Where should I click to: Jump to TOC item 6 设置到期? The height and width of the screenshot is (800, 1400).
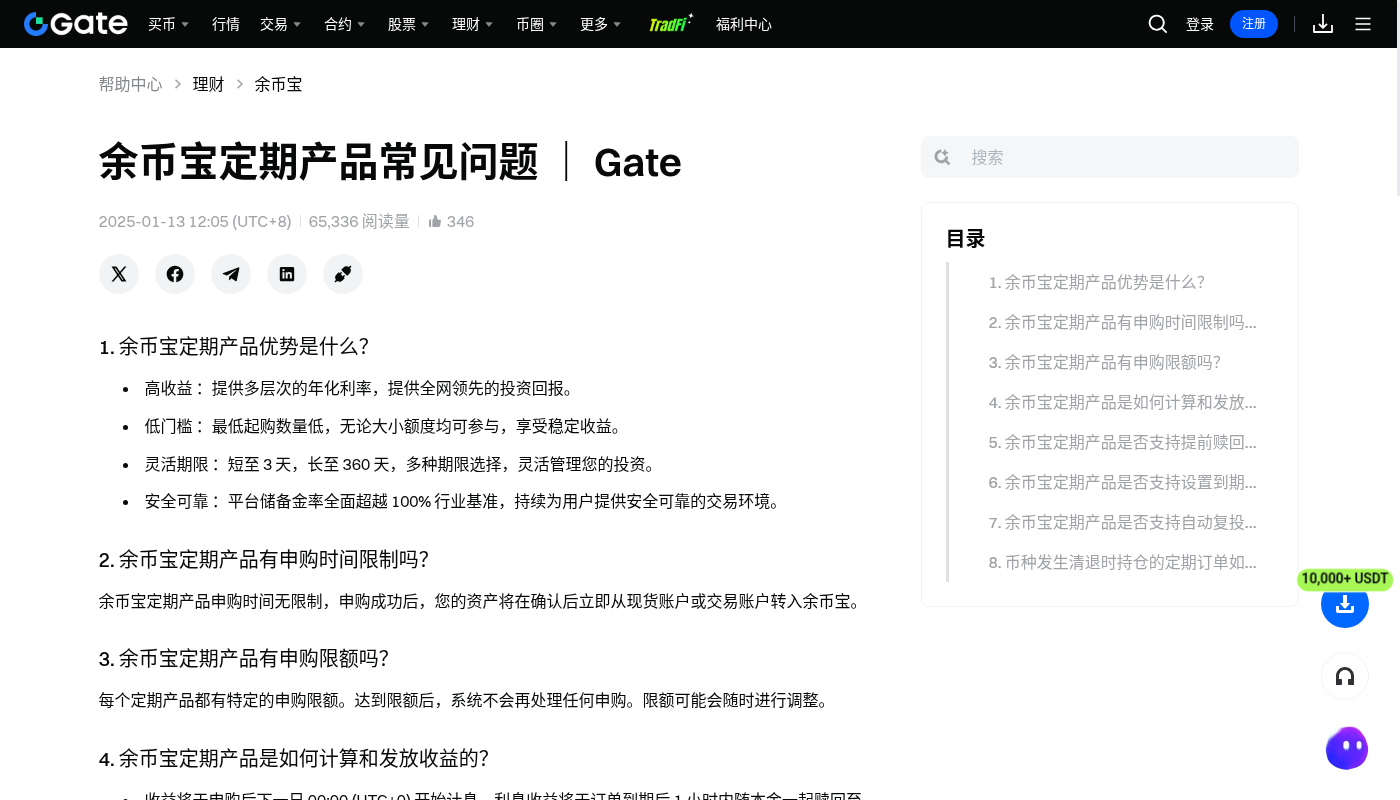[x=1122, y=482]
